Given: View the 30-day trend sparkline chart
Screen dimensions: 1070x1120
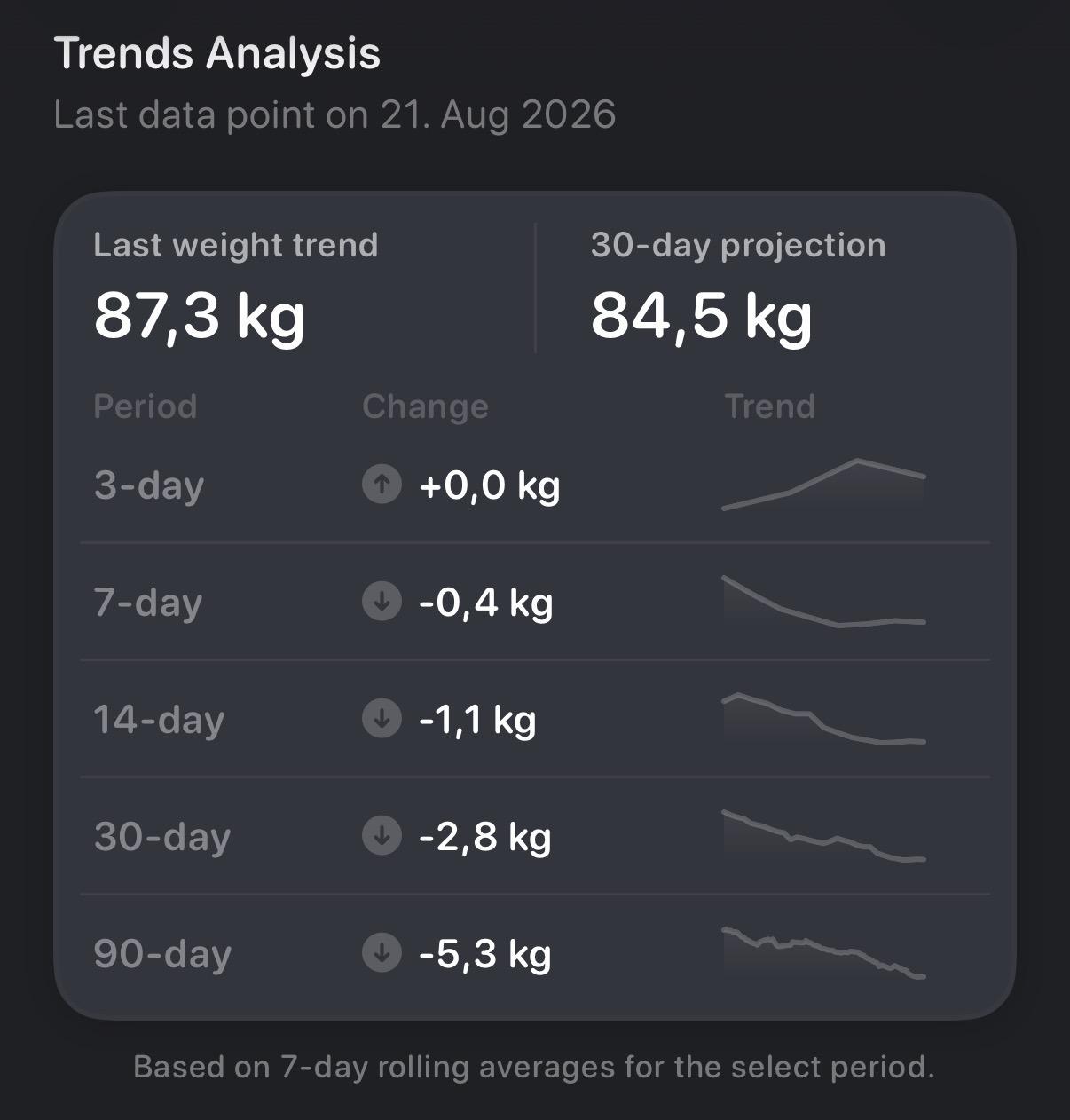Looking at the screenshot, I should pyautogui.click(x=824, y=835).
